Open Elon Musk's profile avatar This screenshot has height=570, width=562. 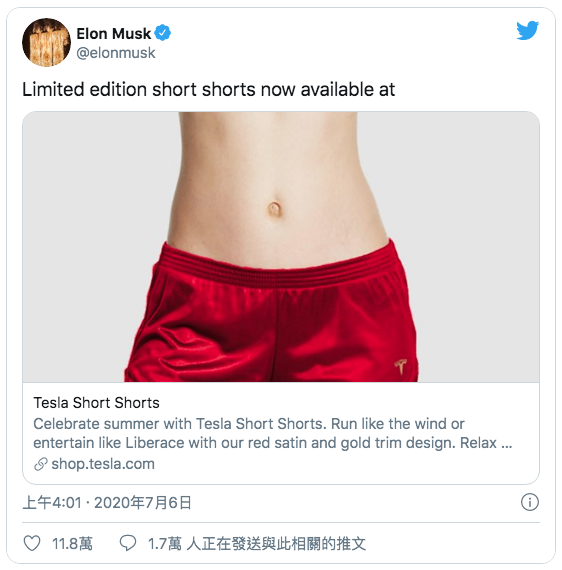47,43
